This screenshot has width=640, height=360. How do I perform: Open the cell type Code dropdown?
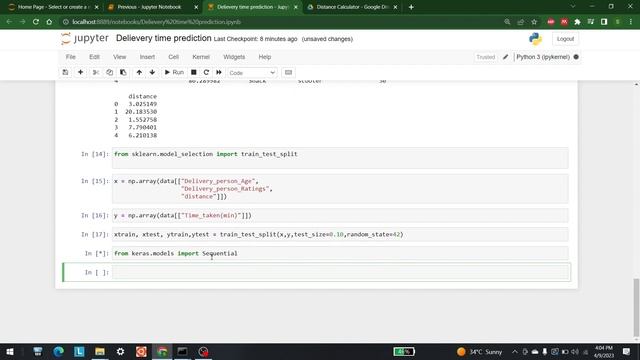(252, 73)
